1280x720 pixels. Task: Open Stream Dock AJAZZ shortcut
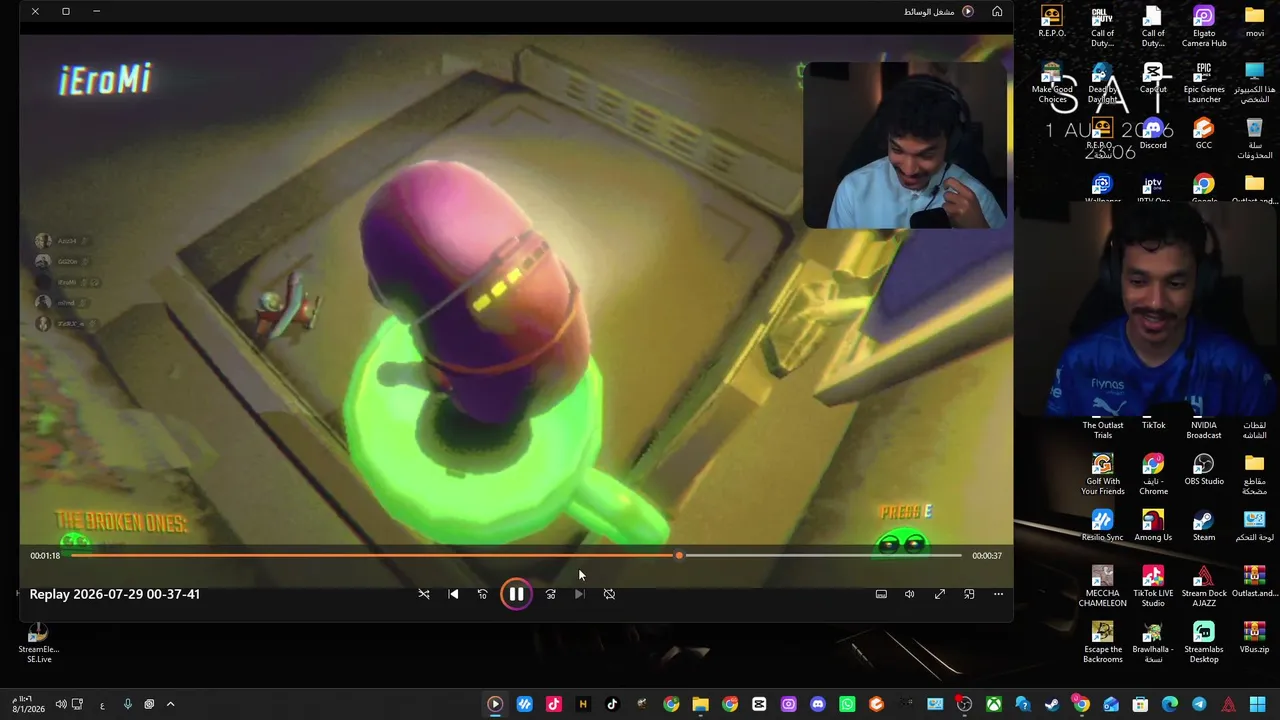point(1204,587)
